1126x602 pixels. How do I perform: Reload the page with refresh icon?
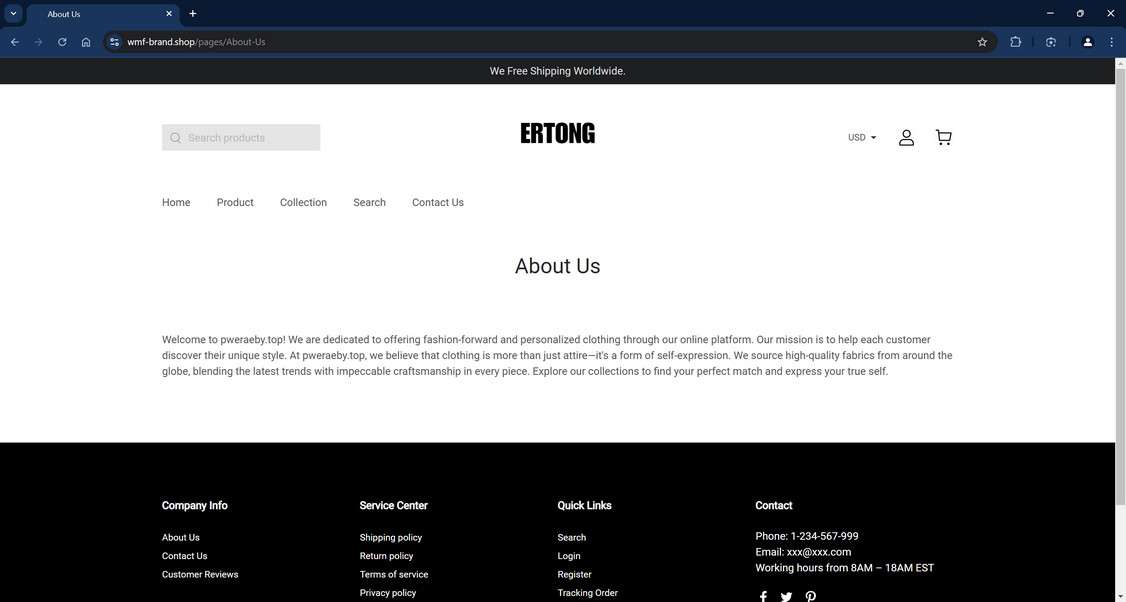pyautogui.click(x=62, y=42)
